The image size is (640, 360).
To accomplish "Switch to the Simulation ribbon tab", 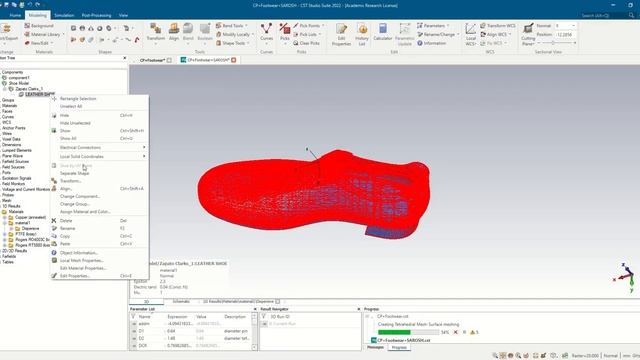I will 64,15.
